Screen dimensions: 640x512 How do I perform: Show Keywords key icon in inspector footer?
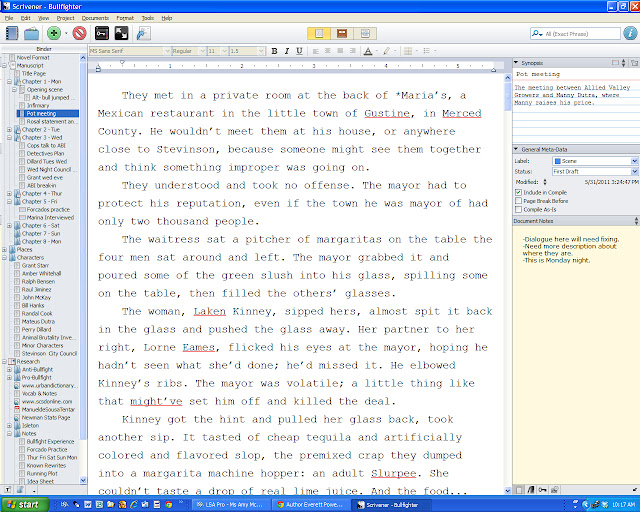pyautogui.click(x=542, y=490)
